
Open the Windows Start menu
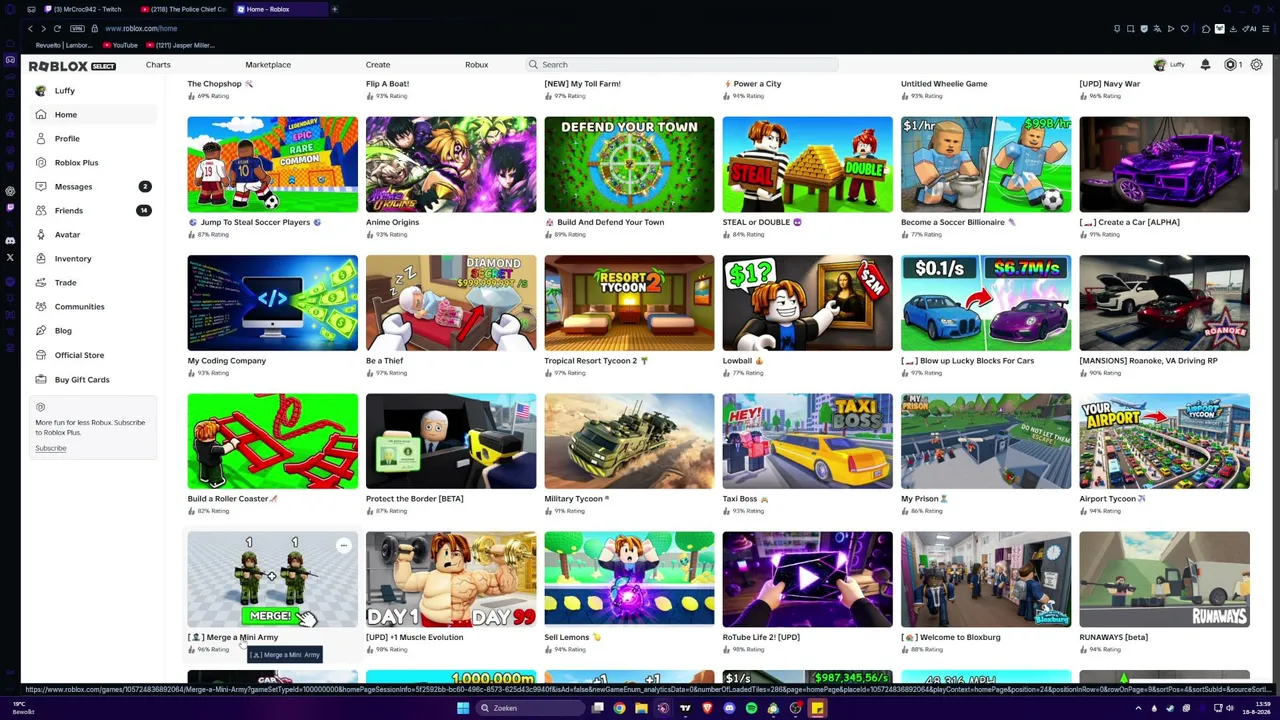463,709
